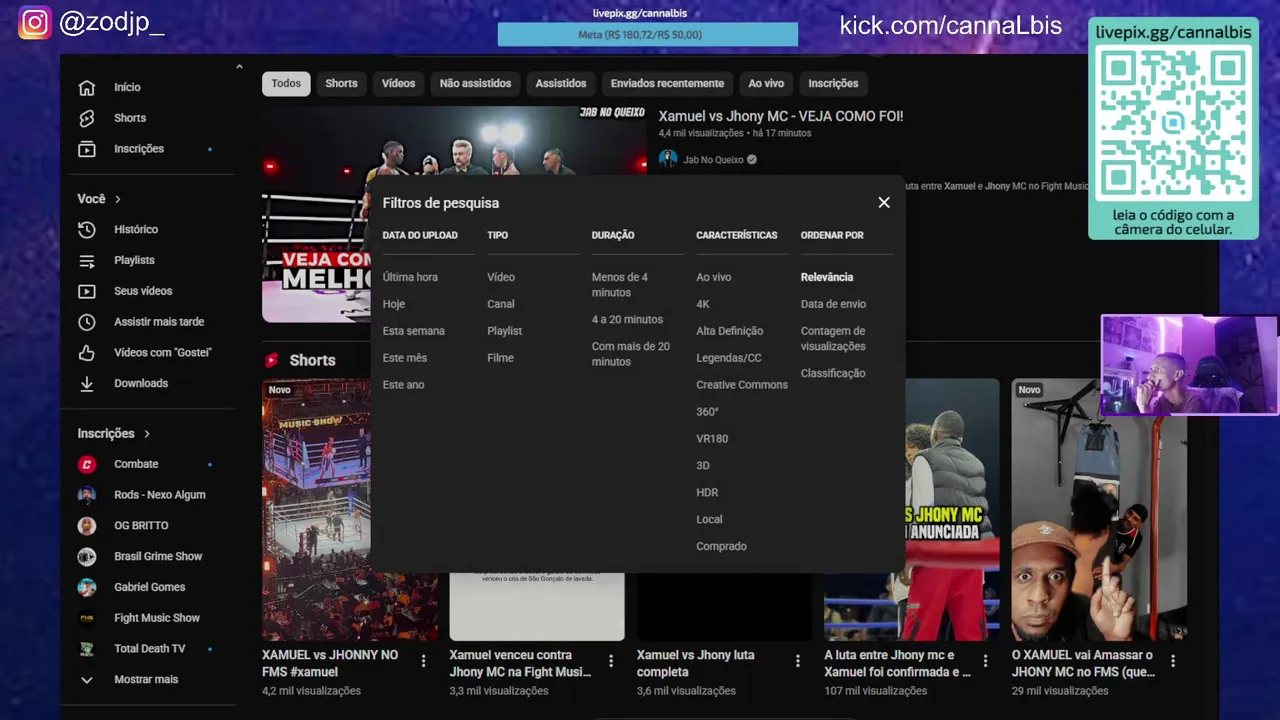
Task: Filter uploads by Hoje
Action: [x=394, y=304]
